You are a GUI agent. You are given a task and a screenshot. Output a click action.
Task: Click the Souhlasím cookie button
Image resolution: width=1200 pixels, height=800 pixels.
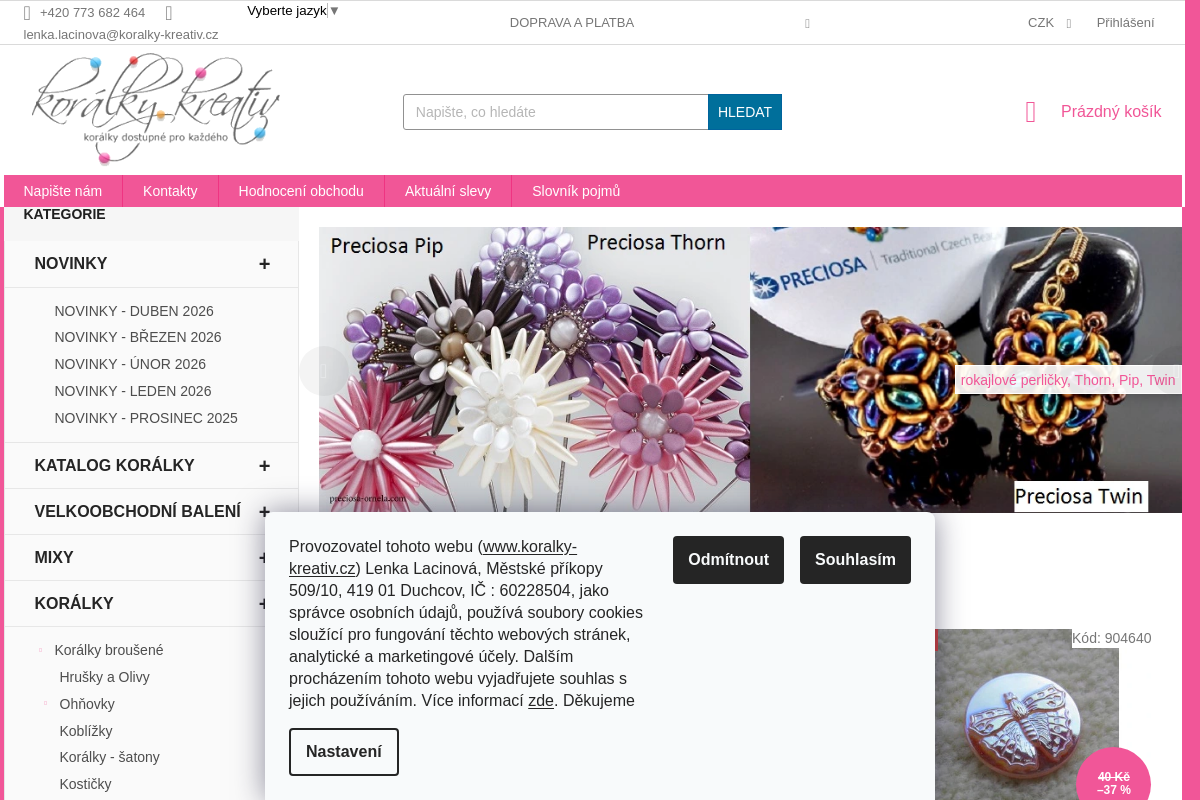(x=855, y=560)
